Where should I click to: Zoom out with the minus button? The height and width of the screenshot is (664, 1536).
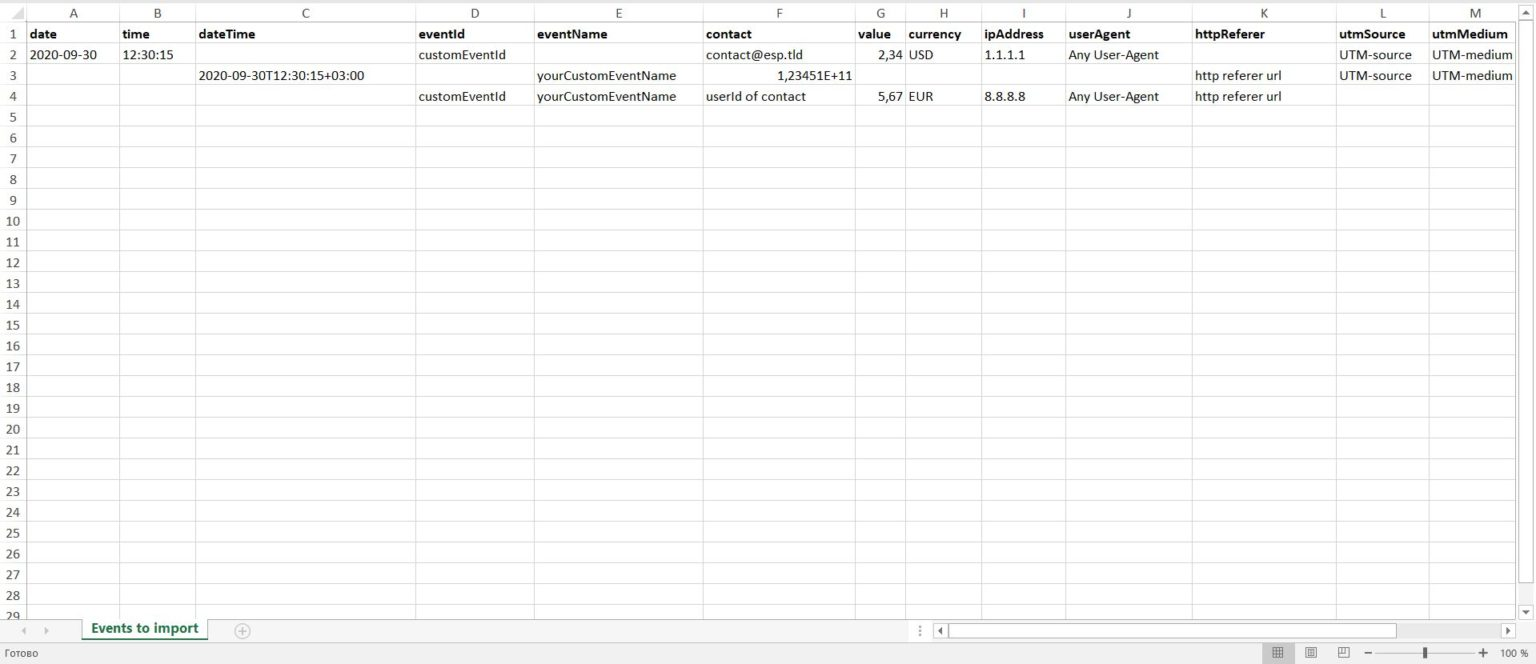click(x=1368, y=653)
